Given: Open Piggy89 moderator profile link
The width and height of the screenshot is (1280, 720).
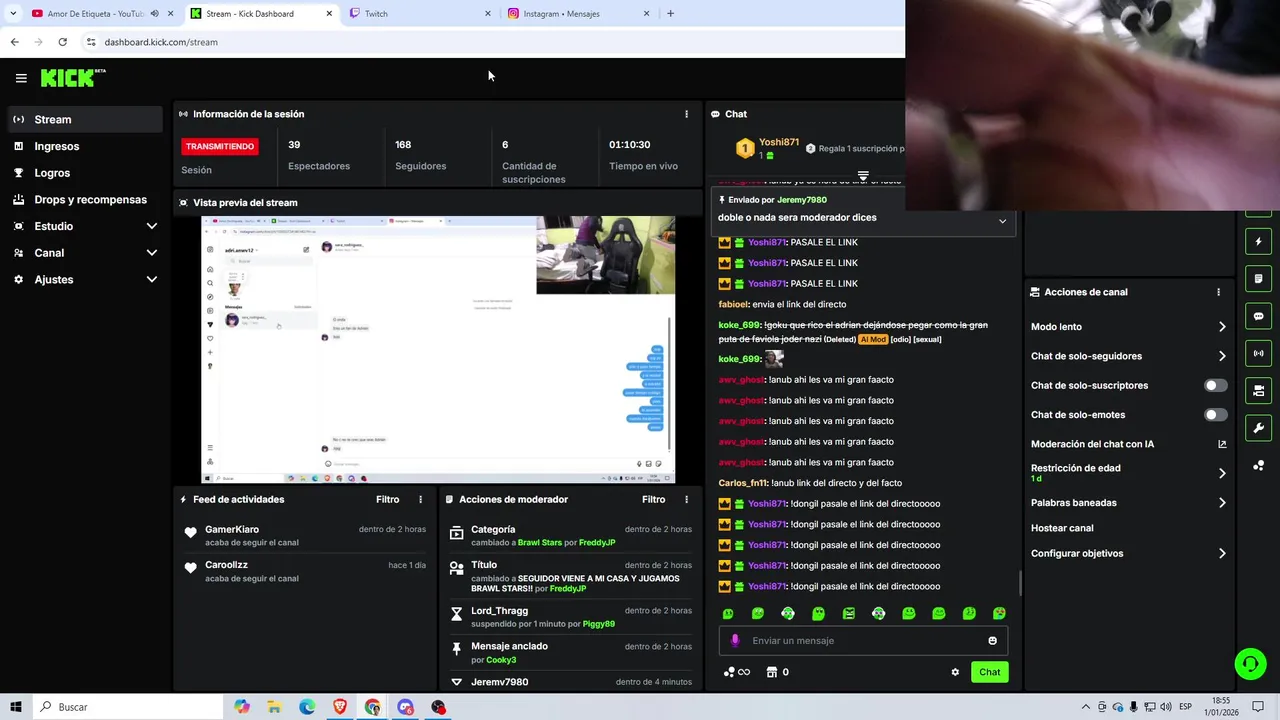Looking at the screenshot, I should tap(598, 624).
